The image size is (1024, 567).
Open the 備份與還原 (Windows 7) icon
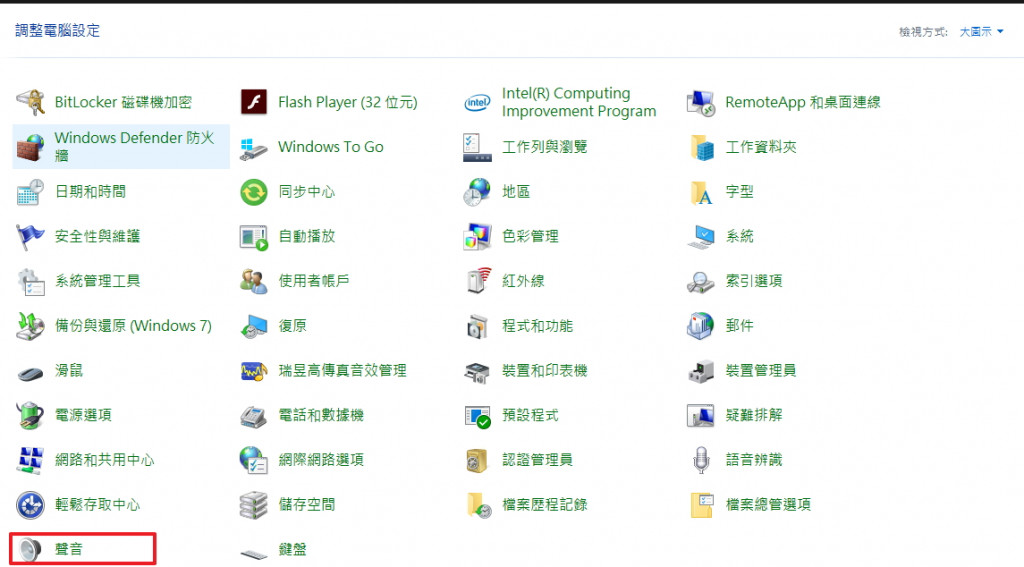(x=31, y=326)
